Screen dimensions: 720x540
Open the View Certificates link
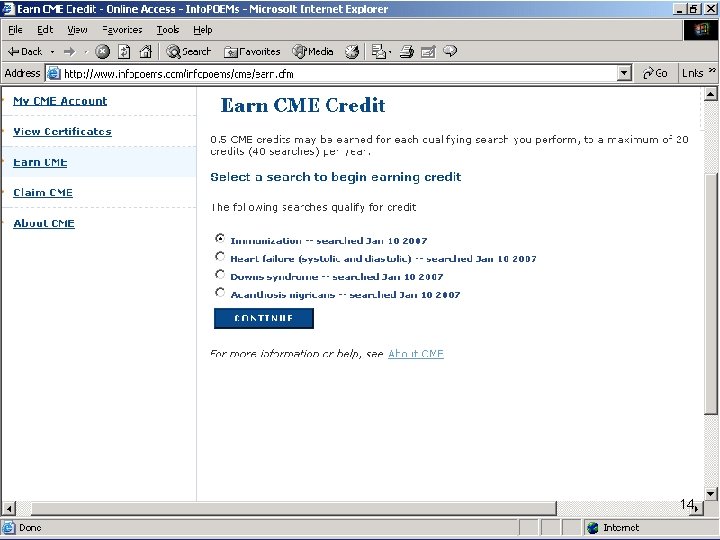click(x=62, y=132)
